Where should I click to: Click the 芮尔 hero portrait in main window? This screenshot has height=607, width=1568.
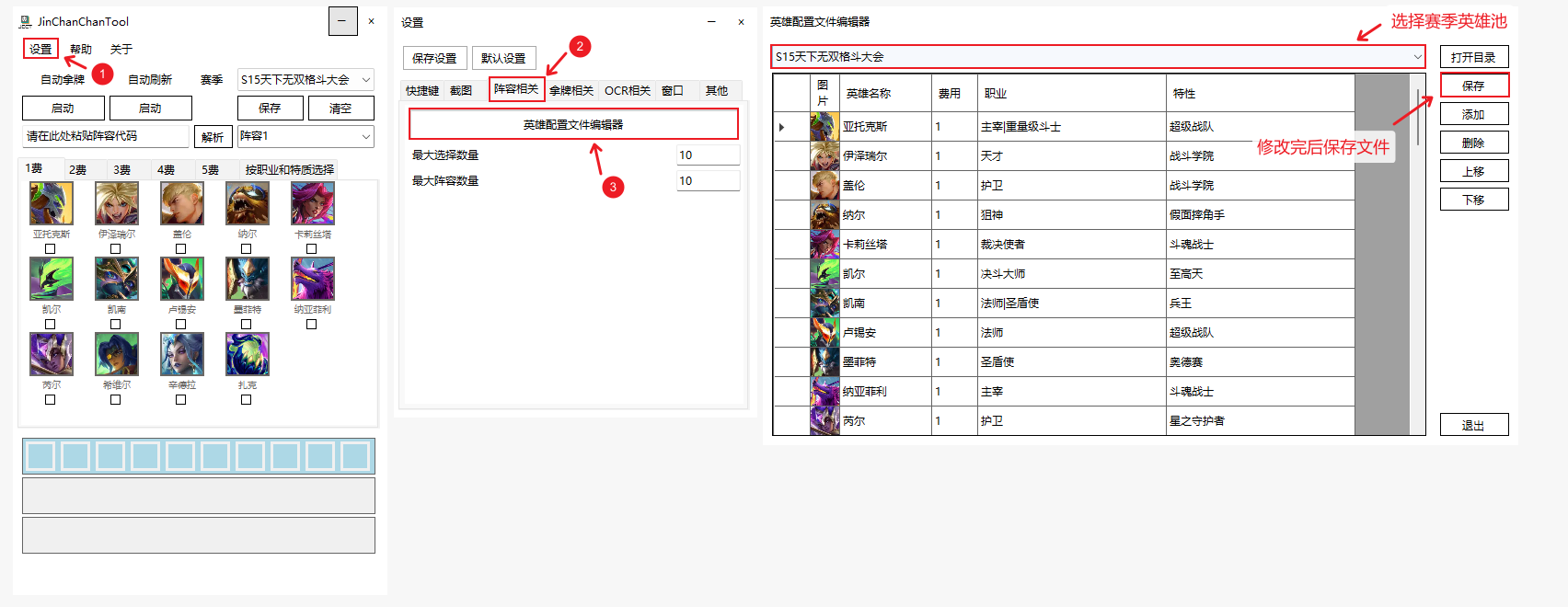[52, 354]
